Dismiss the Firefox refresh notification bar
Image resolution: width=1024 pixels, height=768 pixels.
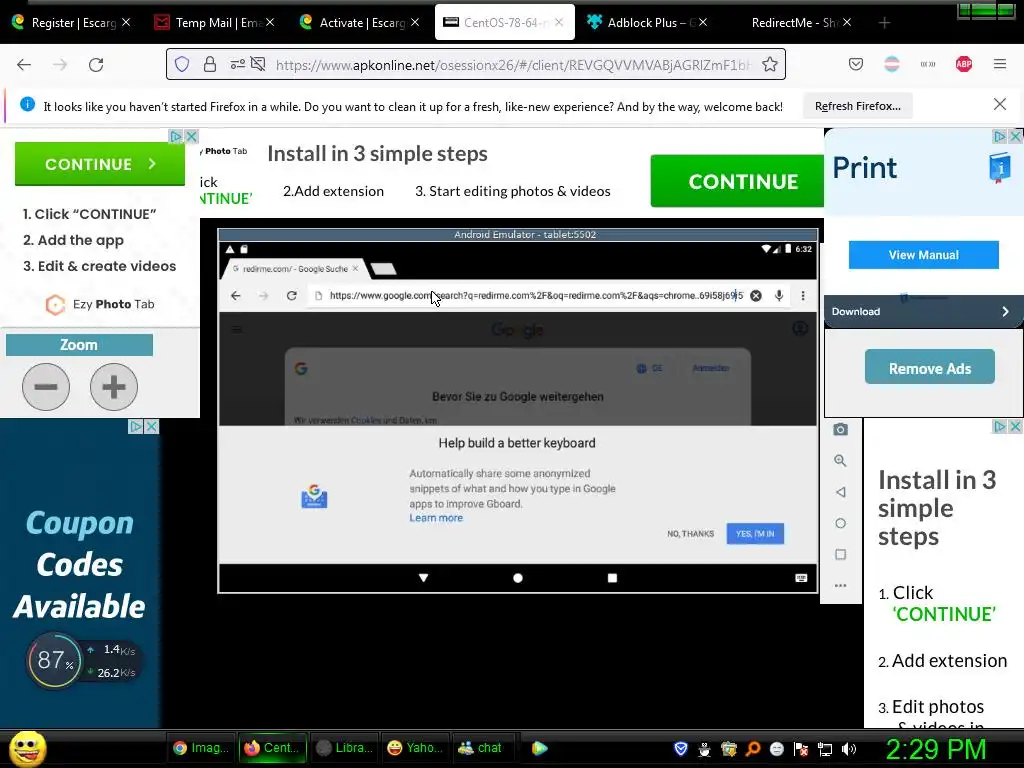[x=999, y=104]
